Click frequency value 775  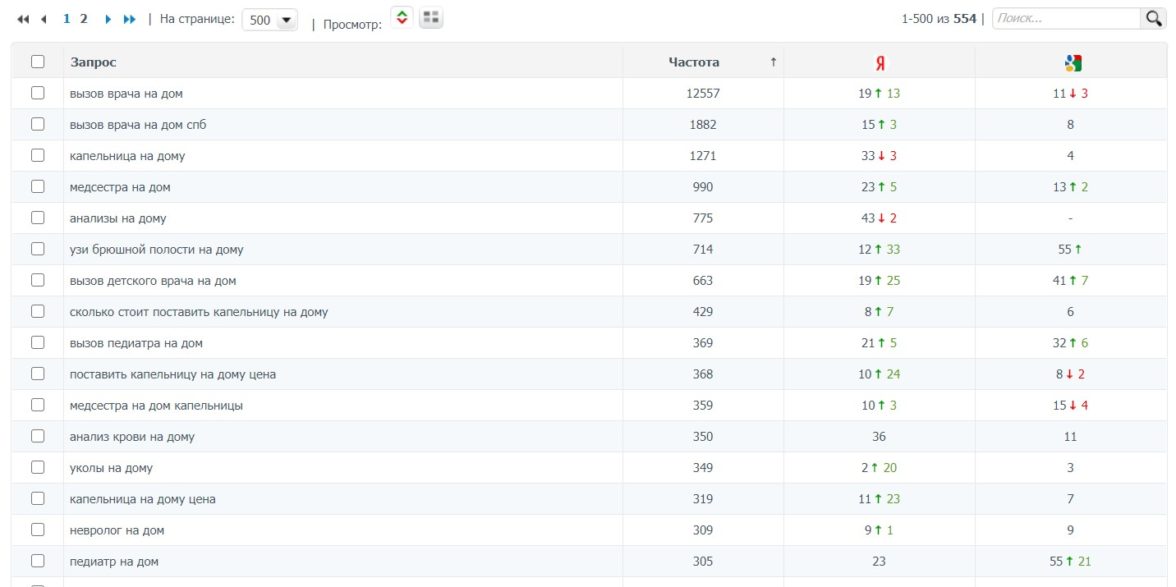703,218
